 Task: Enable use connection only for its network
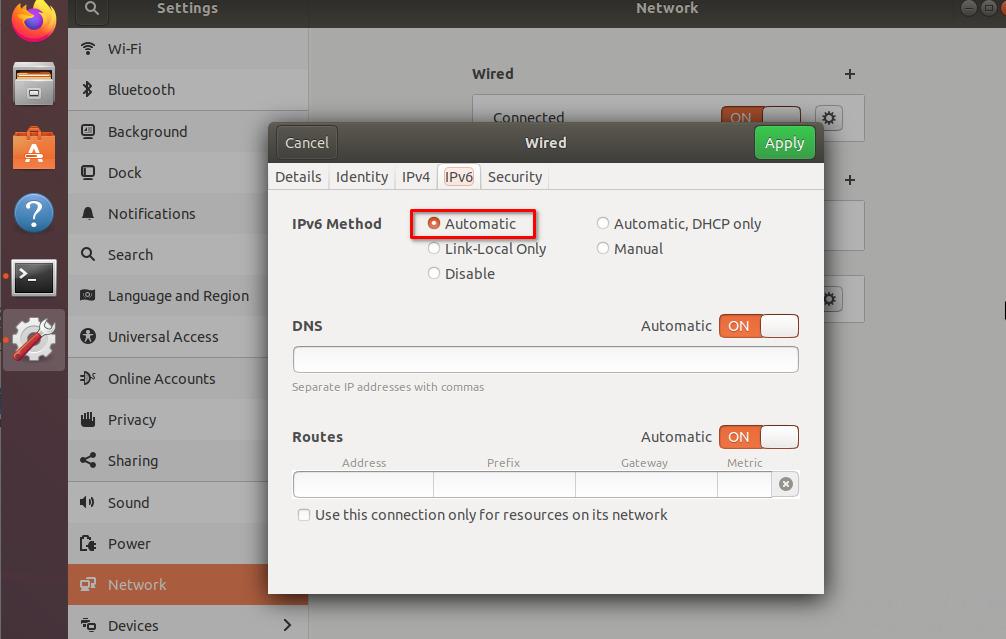point(304,515)
